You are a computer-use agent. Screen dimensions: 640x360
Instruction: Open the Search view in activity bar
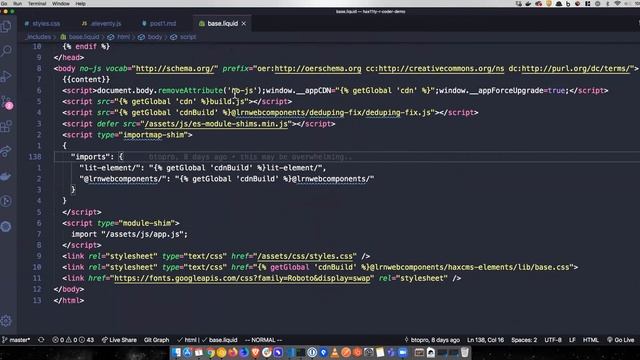[6, 51]
